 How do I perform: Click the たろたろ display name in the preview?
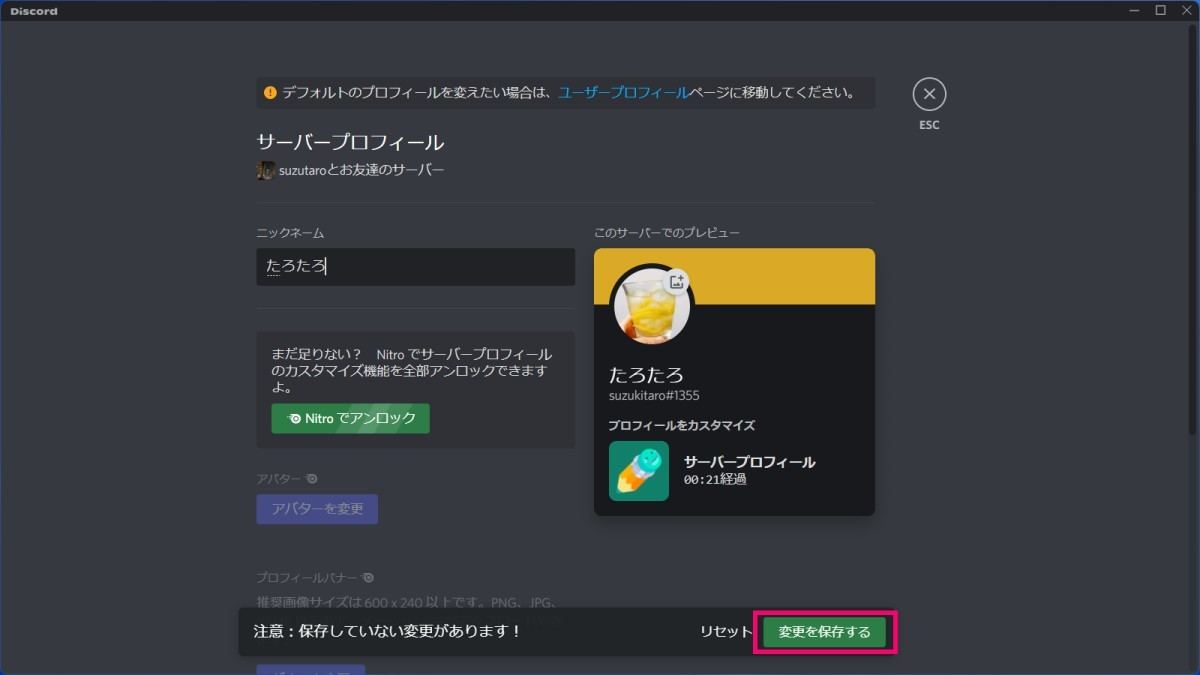tap(647, 375)
